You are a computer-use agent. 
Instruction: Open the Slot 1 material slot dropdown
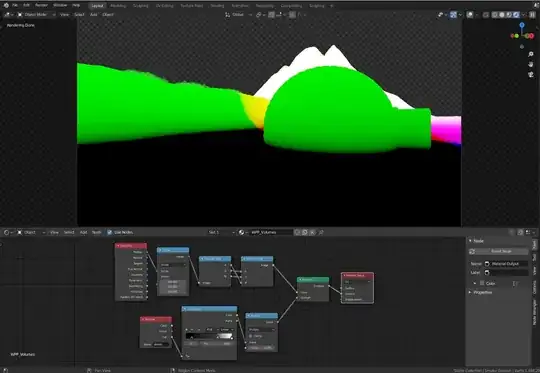tap(222, 232)
